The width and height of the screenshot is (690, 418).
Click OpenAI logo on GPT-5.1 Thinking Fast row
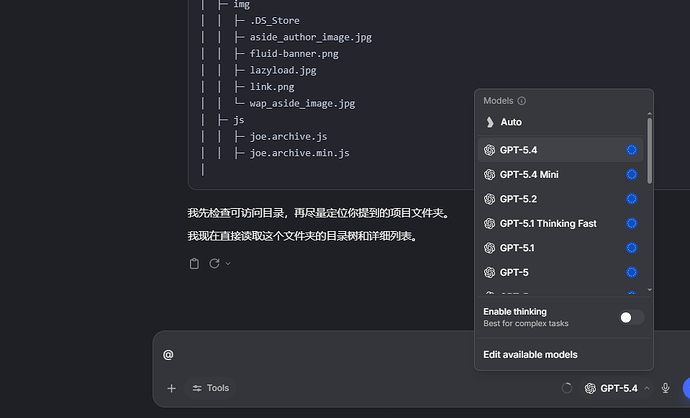tap(489, 224)
